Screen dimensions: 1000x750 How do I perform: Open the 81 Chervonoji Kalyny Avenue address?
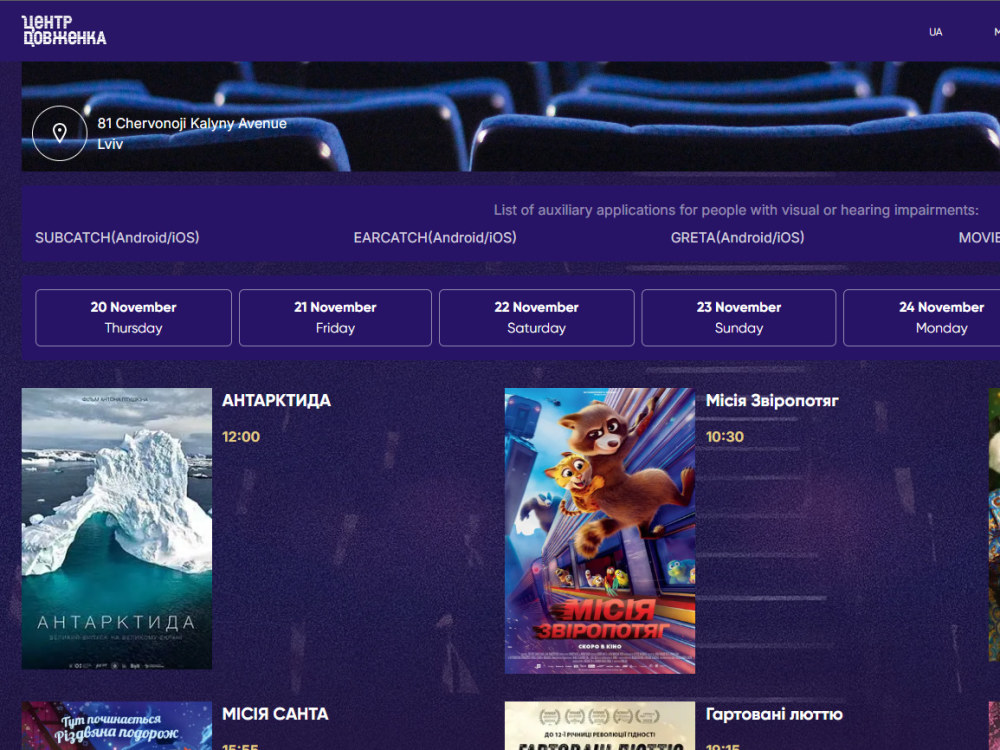click(x=191, y=133)
